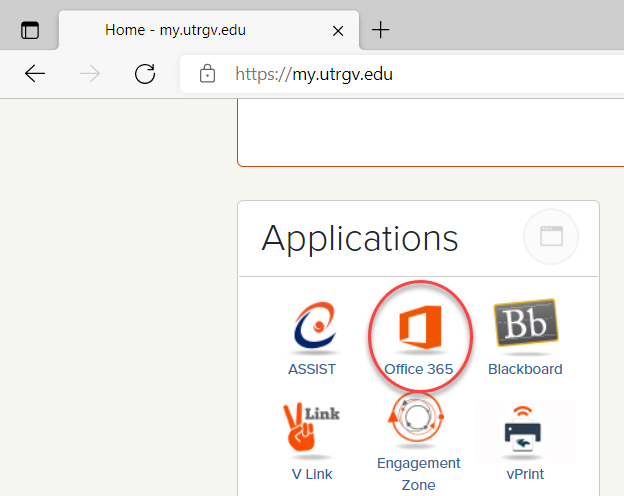This screenshot has height=496, width=624.
Task: Click the Applications heading text
Action: point(360,238)
